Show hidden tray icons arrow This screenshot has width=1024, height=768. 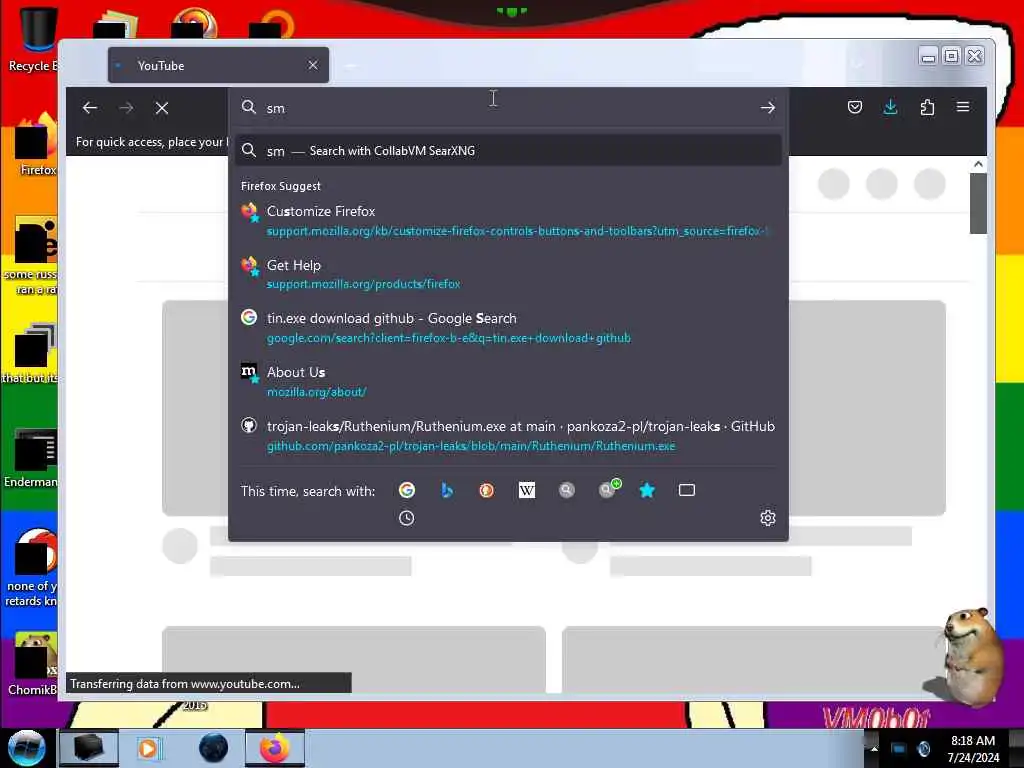tap(874, 749)
